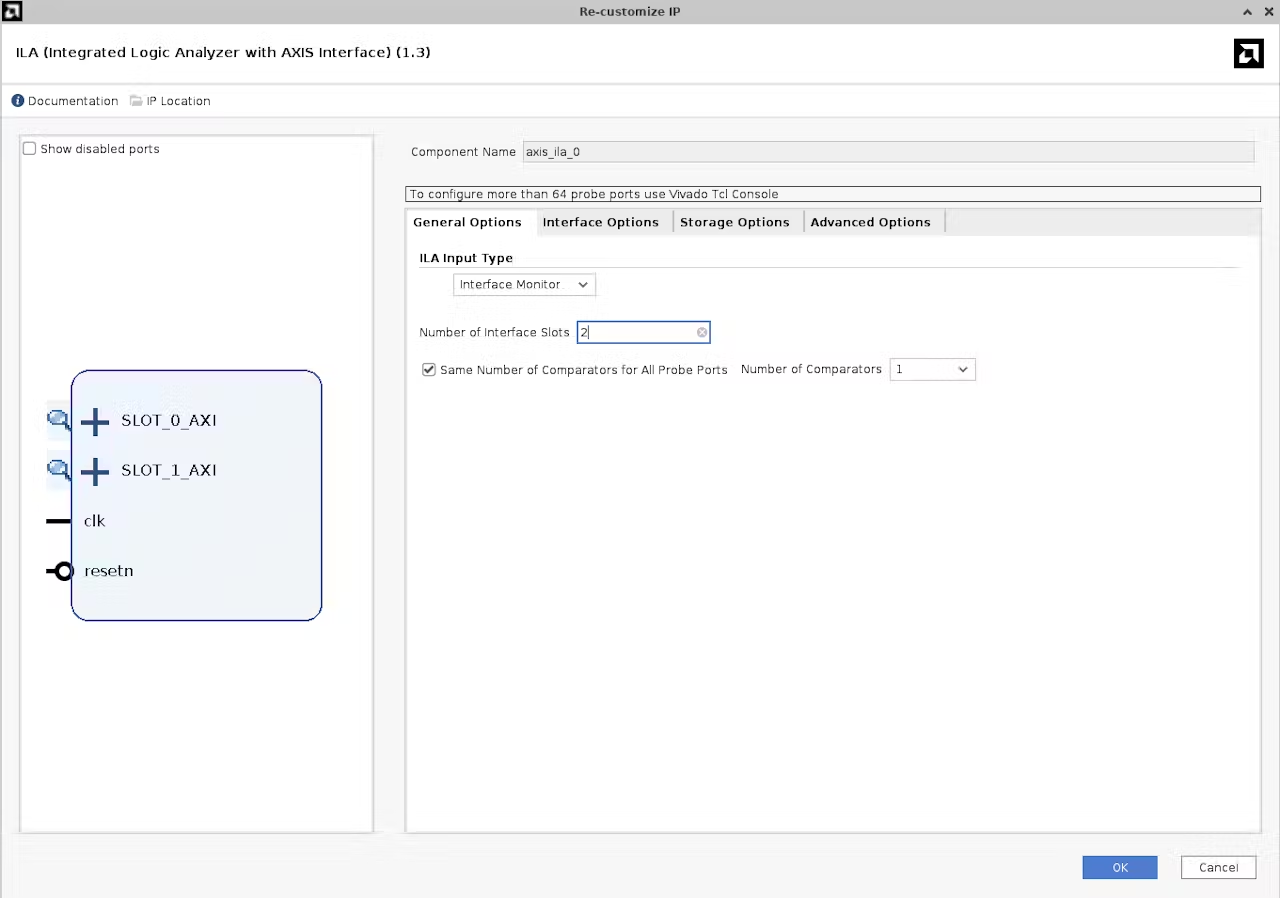Open the Documentation link
The width and height of the screenshot is (1280, 898).
point(73,101)
